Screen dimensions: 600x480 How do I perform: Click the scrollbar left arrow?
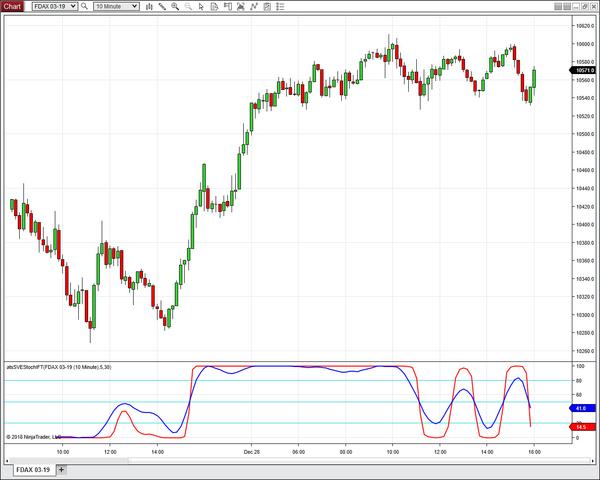coord(7,460)
